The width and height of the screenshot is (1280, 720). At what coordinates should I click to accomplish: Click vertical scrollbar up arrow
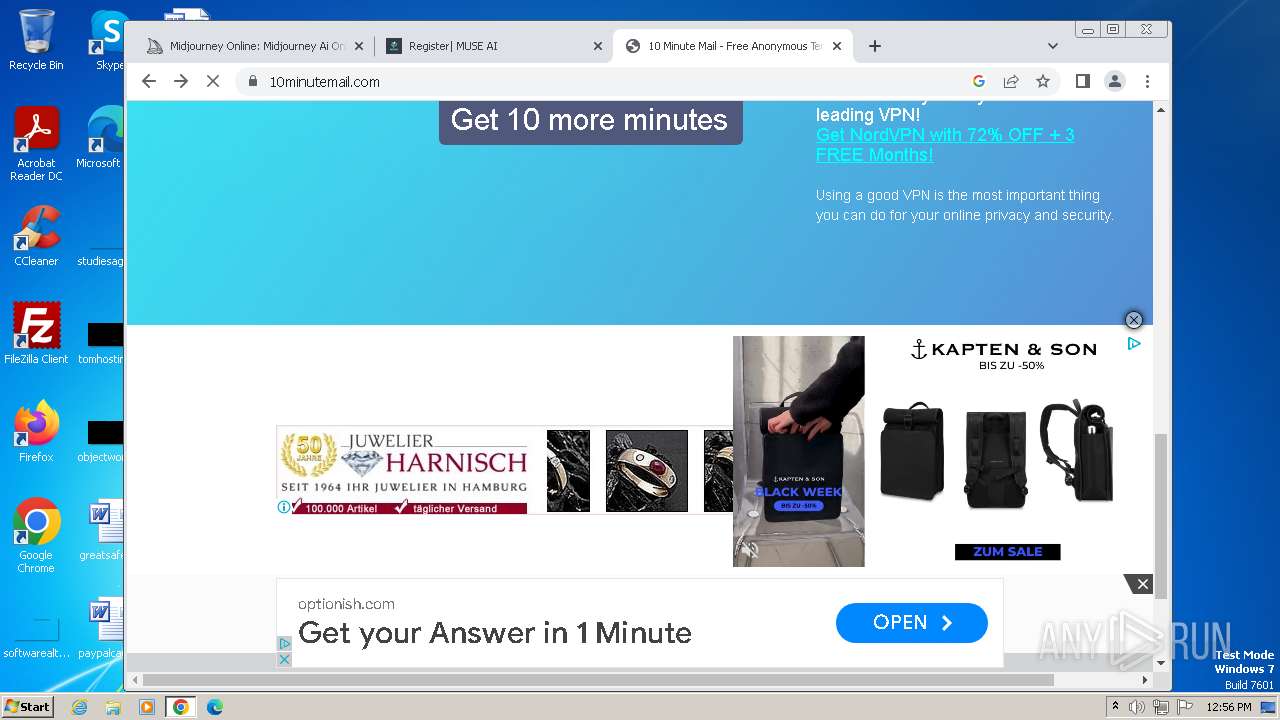pyautogui.click(x=1161, y=108)
